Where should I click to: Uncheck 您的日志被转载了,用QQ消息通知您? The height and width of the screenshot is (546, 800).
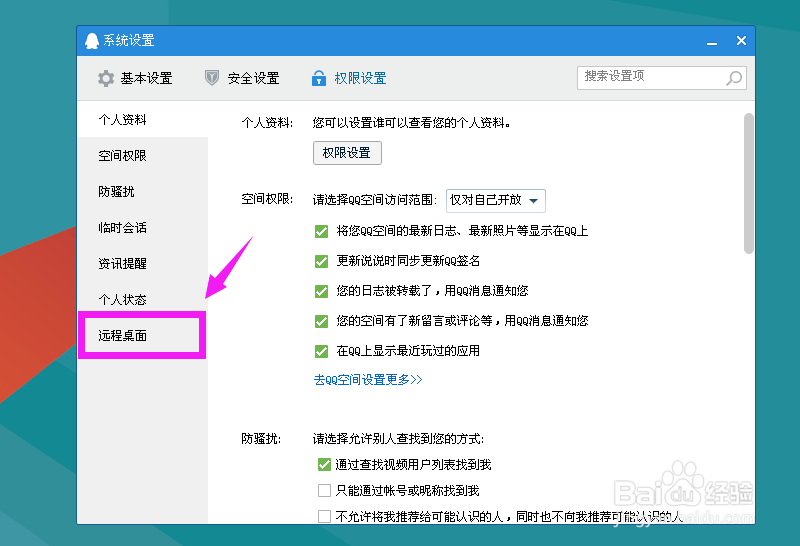pyautogui.click(x=321, y=291)
